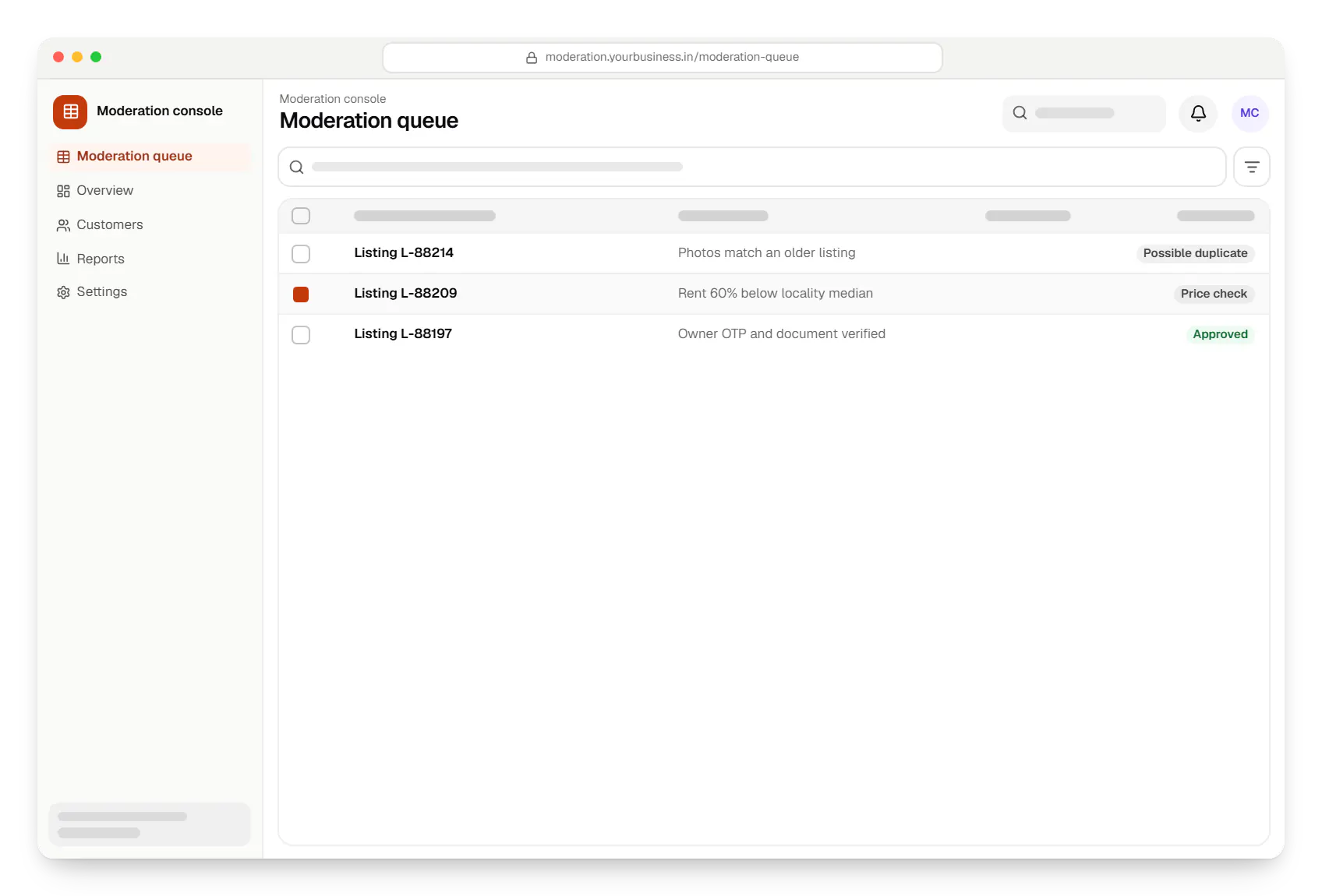Click the magnifier icon in the queue search bar
The width and height of the screenshot is (1322, 896).
[x=296, y=167]
